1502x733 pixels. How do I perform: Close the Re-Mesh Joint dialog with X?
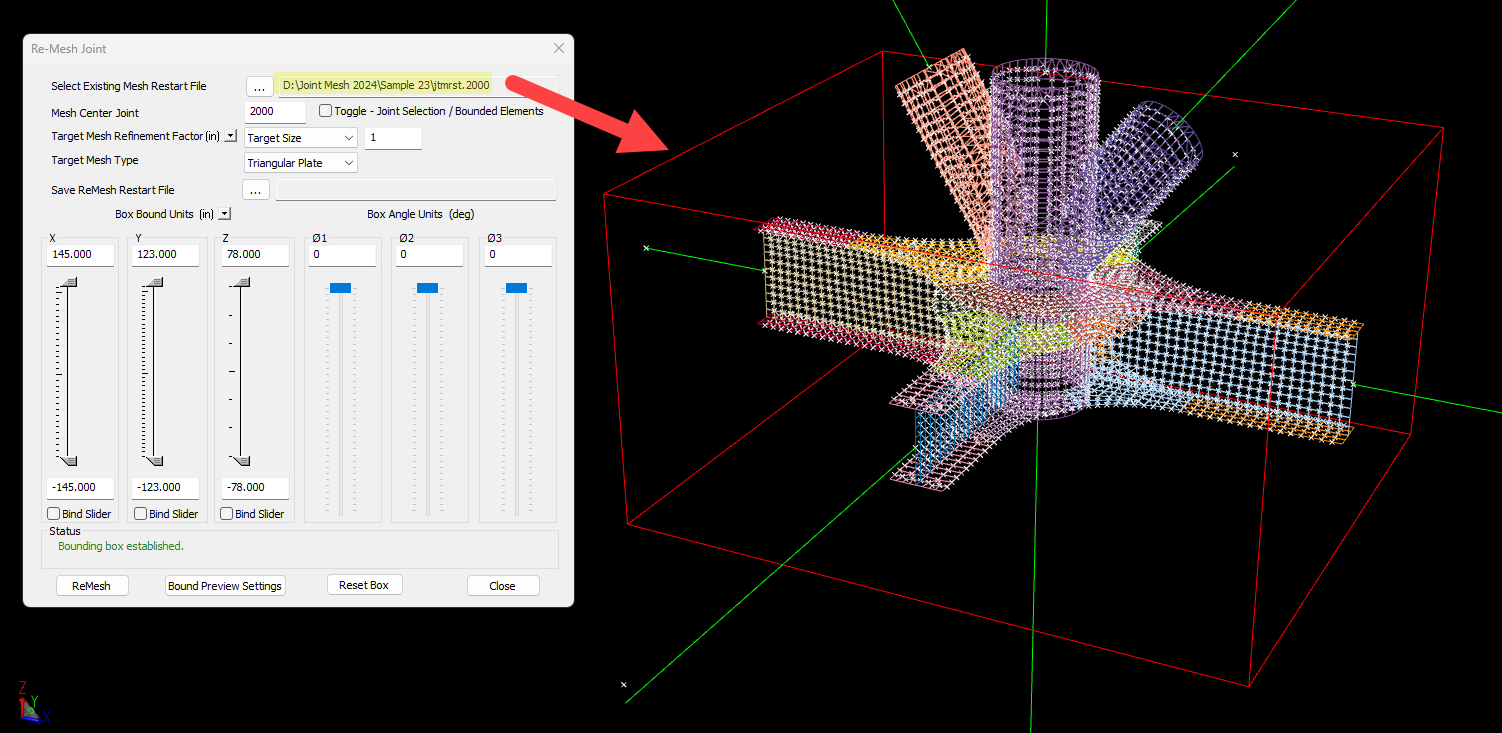point(559,48)
